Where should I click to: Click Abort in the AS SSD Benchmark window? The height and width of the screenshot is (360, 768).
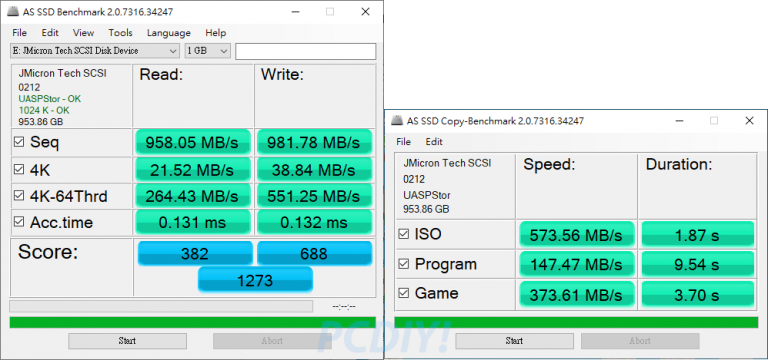272,341
